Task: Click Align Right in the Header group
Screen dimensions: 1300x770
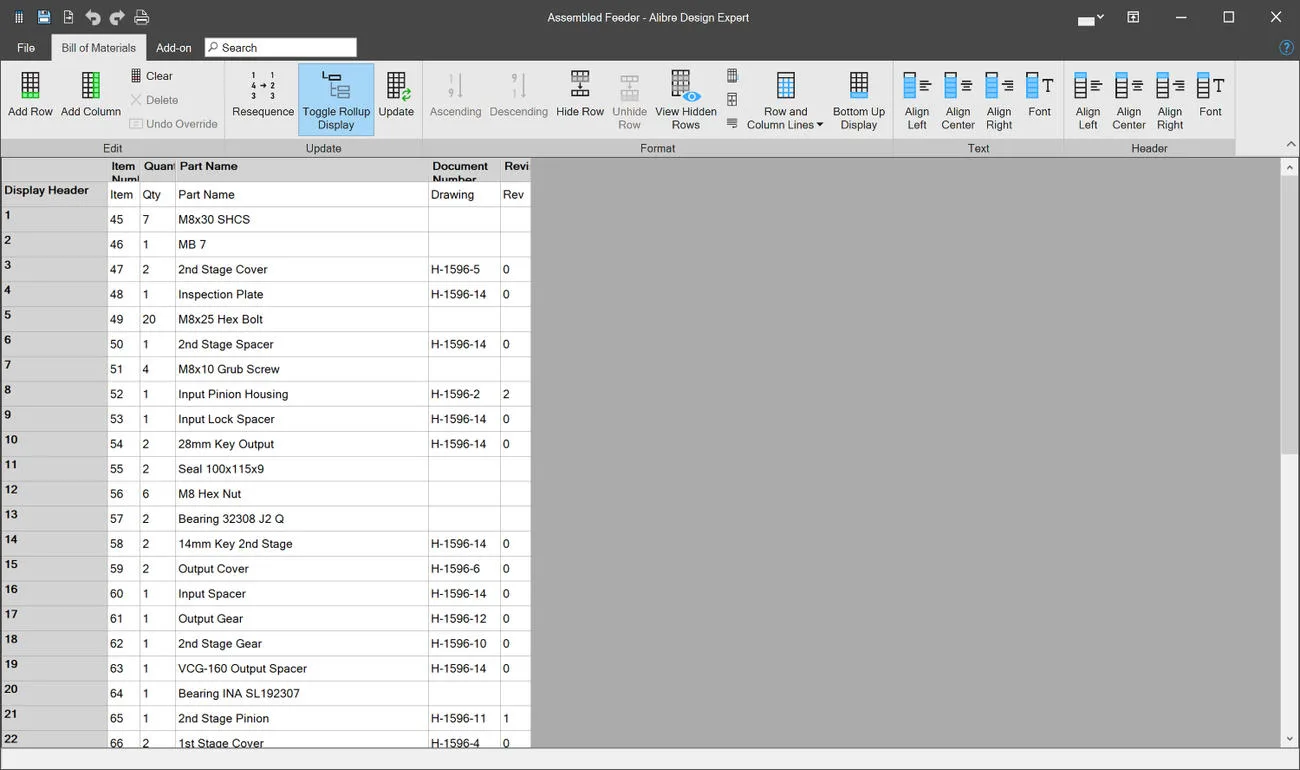Action: [x=1170, y=100]
